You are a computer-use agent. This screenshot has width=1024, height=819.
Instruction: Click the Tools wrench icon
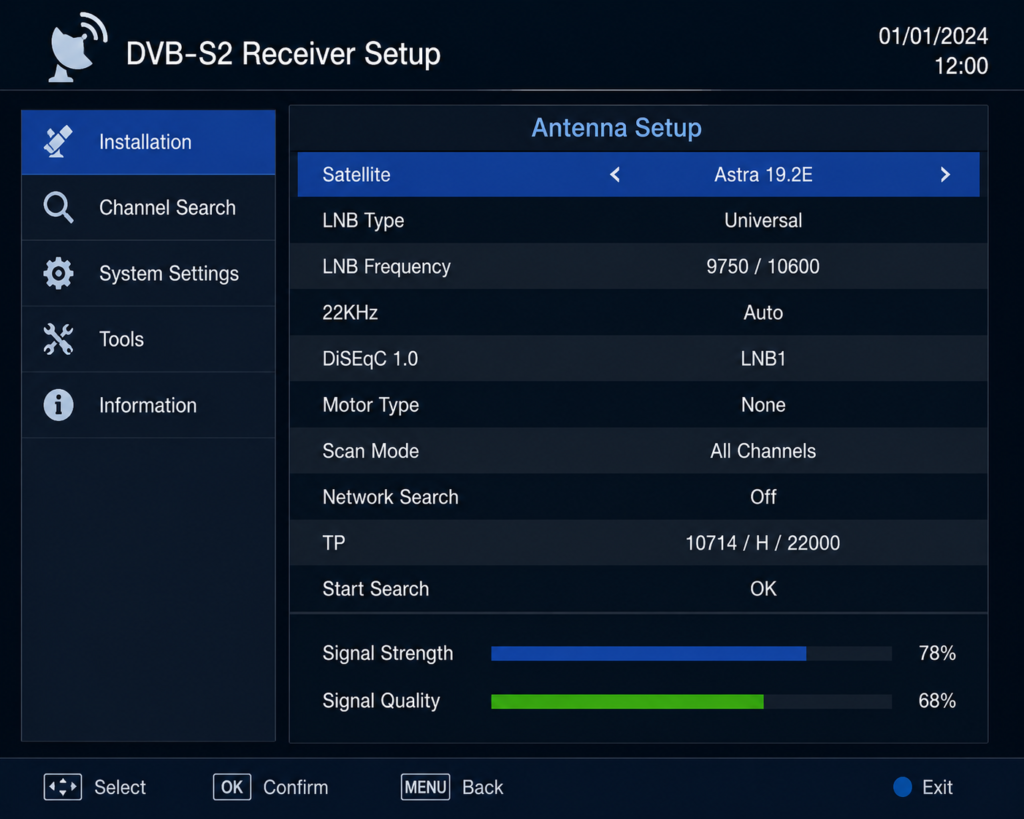pos(58,339)
